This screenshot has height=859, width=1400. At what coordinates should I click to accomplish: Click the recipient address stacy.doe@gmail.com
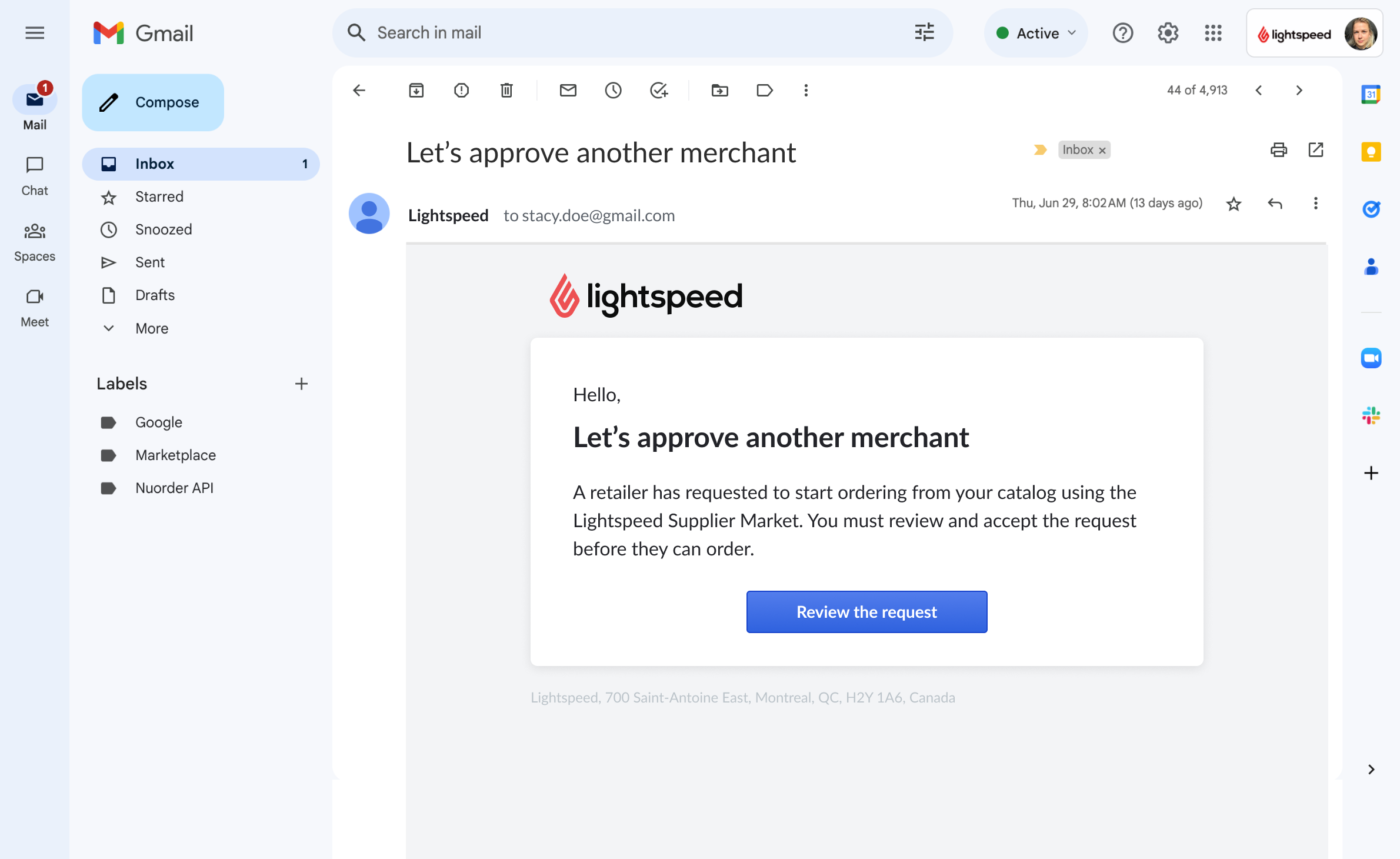coord(598,216)
